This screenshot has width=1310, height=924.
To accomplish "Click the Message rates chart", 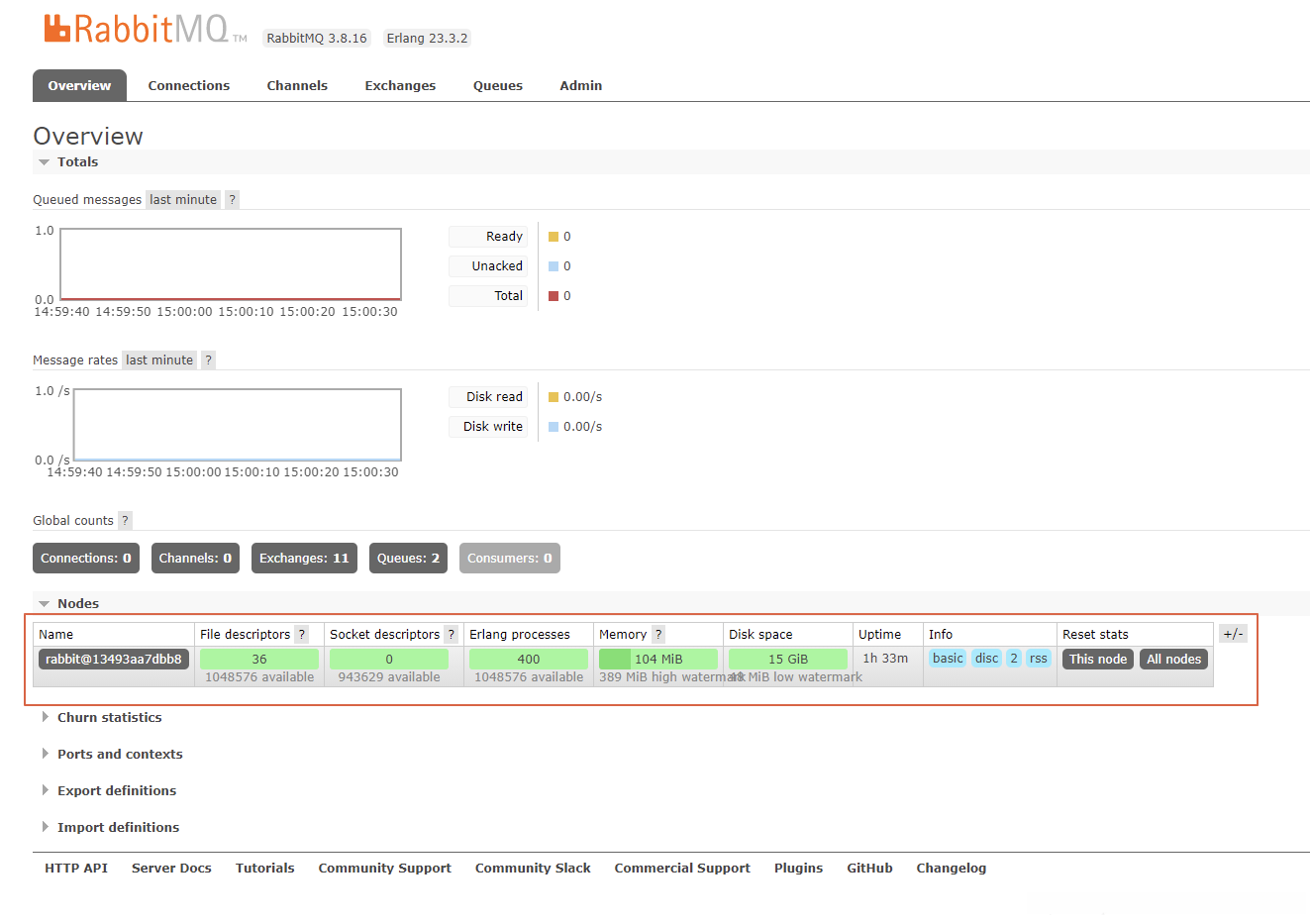I will (238, 425).
